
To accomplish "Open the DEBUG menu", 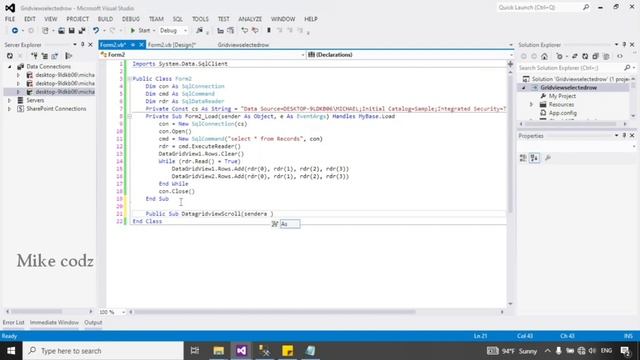I will click(x=131, y=19).
